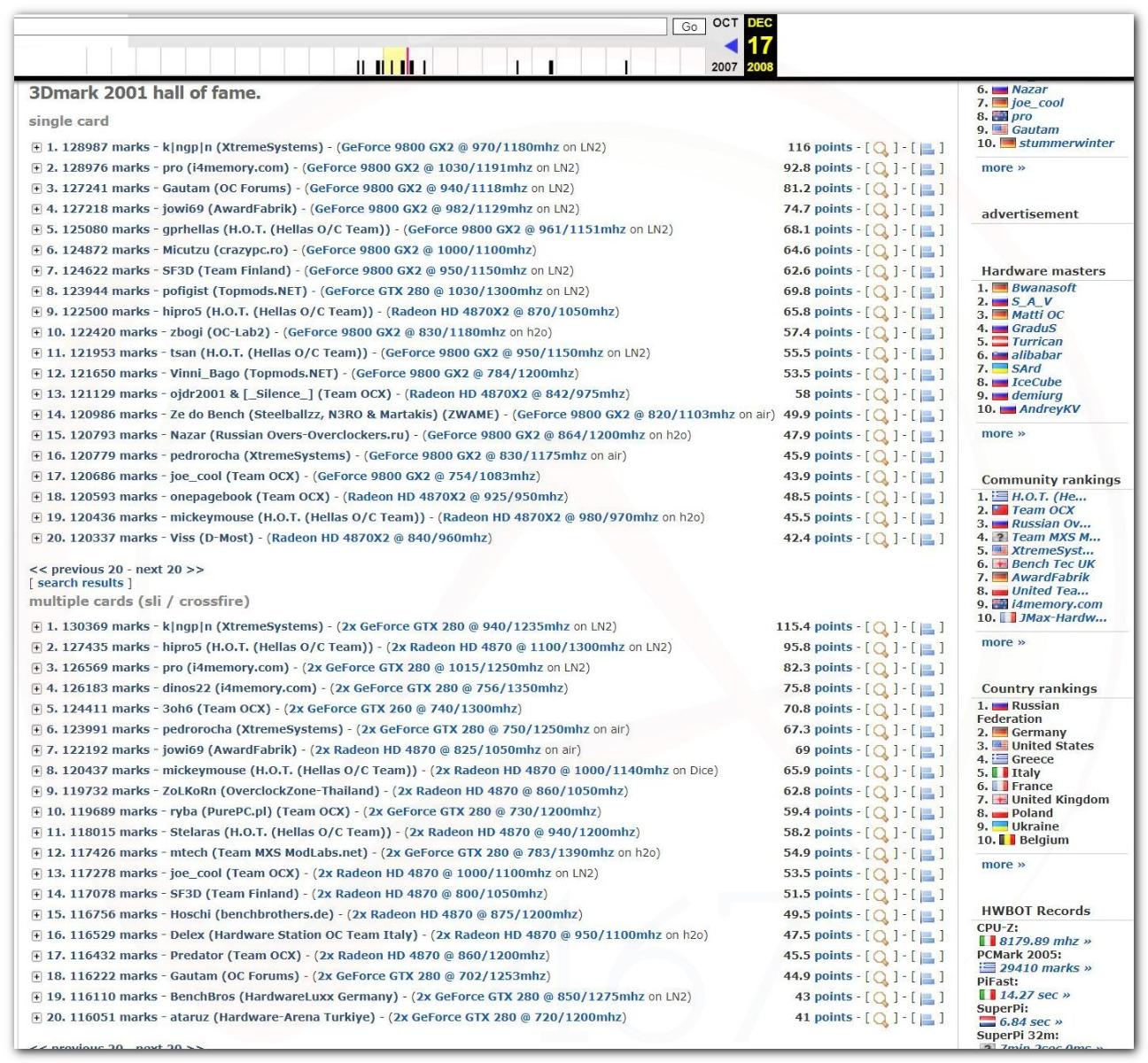
Task: Open magnifier details for Ze do Bench entry
Action: point(880,415)
